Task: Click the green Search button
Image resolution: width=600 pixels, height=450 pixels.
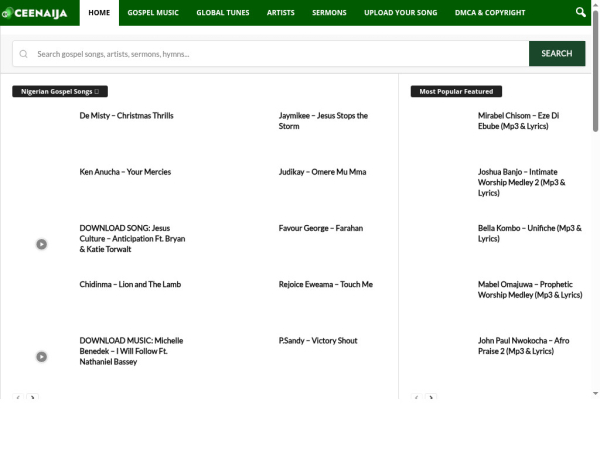Action: pyautogui.click(x=557, y=54)
